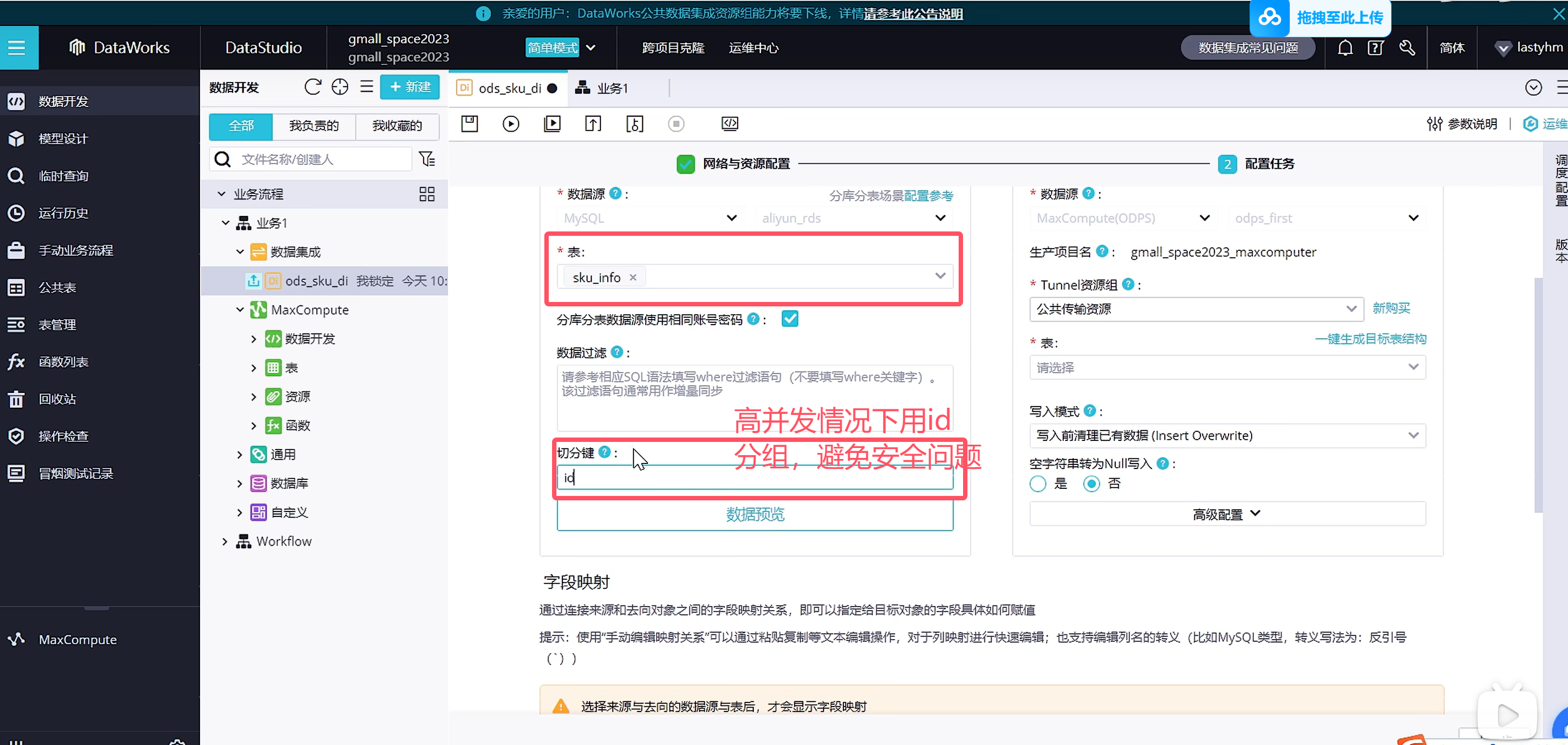Click the refresh icon in 数据开发 panel
The image size is (1568, 745).
tap(312, 87)
